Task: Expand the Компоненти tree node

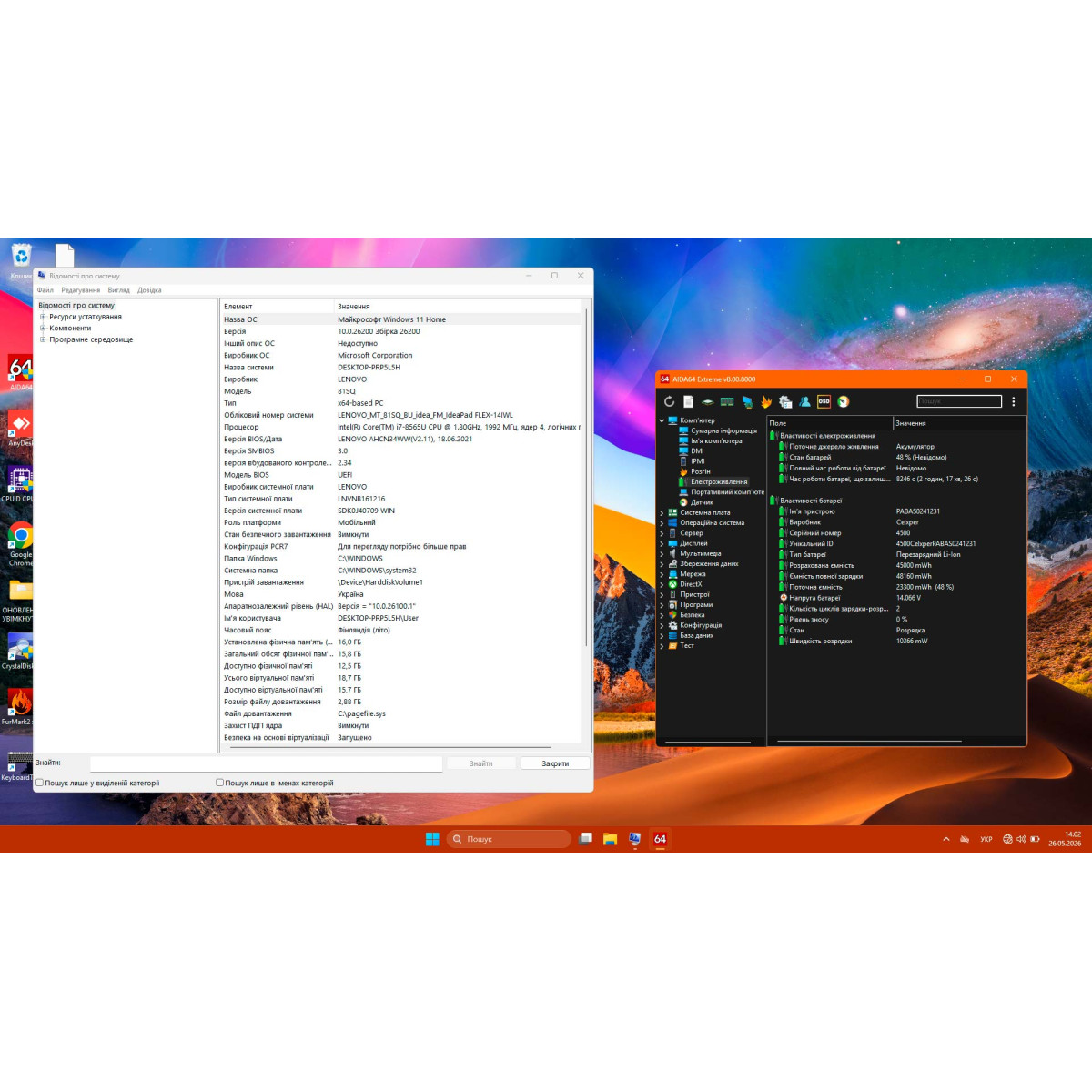Action: tap(42, 328)
